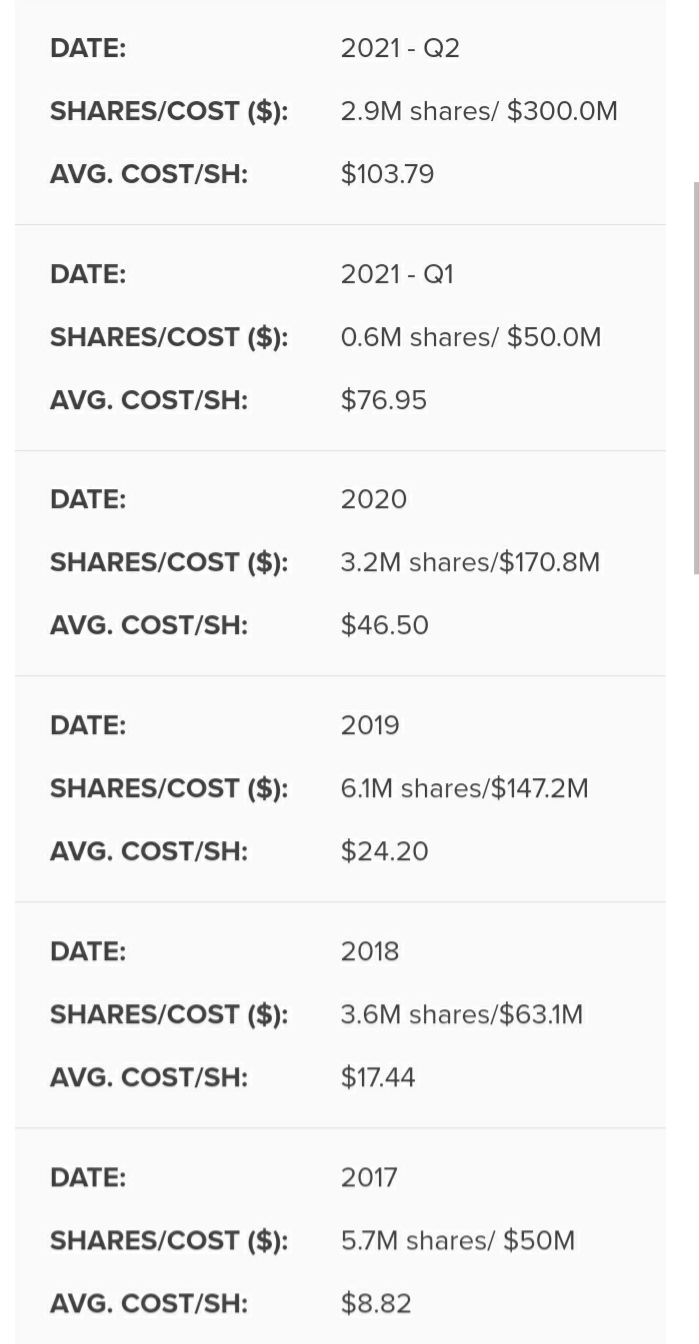Select the 2021 - Q2 date value
Image resolution: width=699 pixels, height=1344 pixels.
pyautogui.click(x=400, y=48)
